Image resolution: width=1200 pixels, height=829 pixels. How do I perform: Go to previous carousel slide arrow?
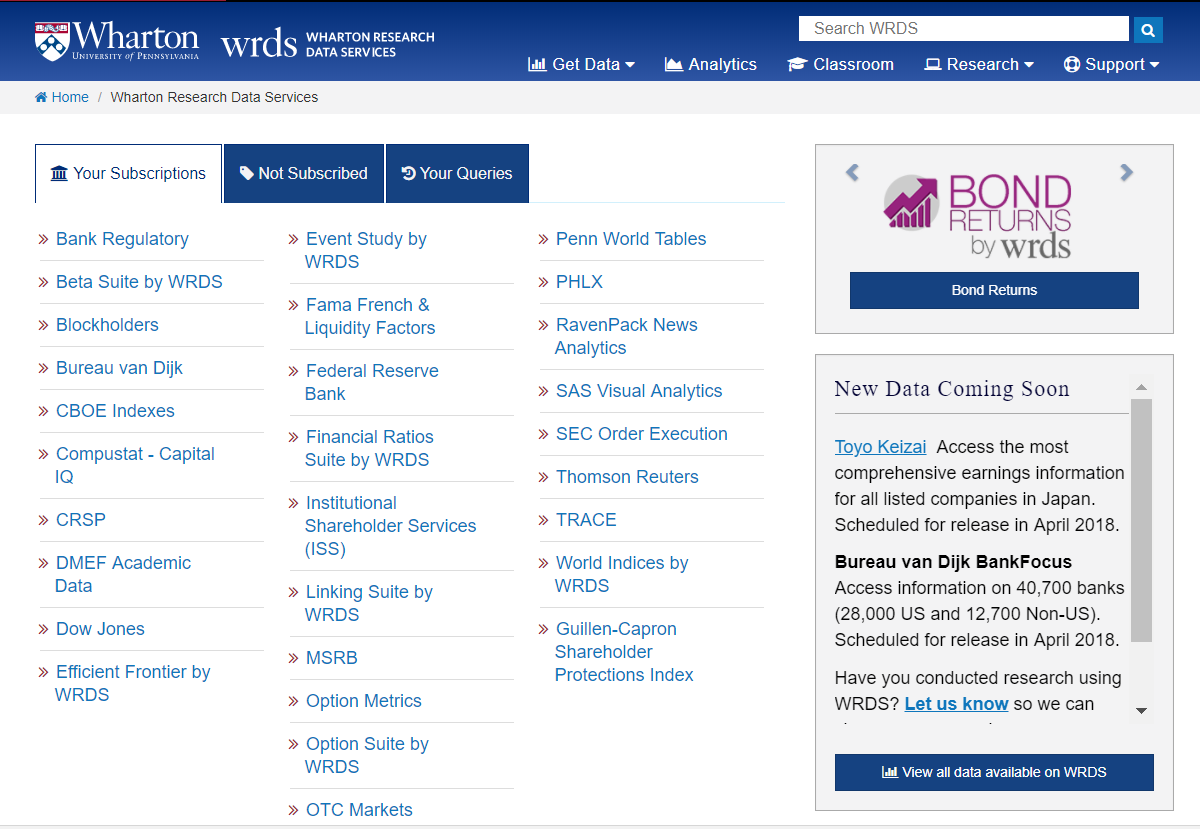[852, 172]
